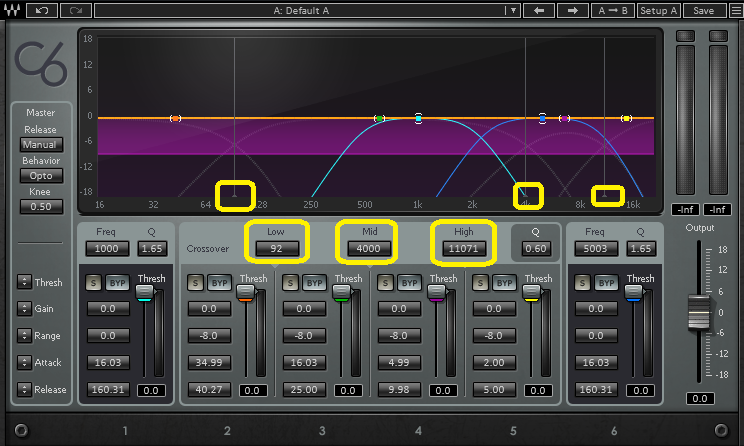Click the orange band marker on the EQ graph

point(175,118)
